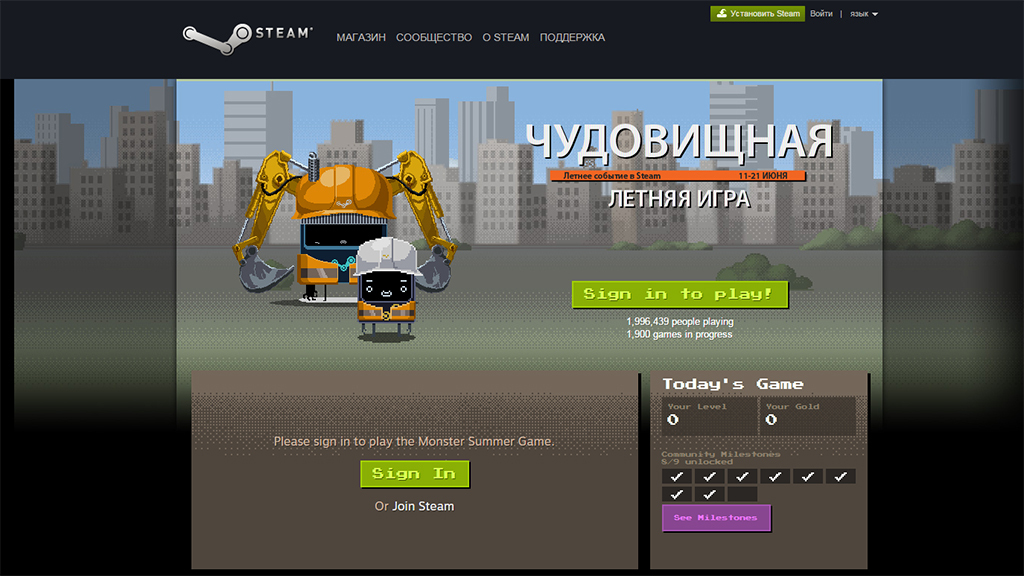Click the ЛЕТНЯЯ ИГРА subtitle
This screenshot has width=1024, height=576.
[x=679, y=199]
